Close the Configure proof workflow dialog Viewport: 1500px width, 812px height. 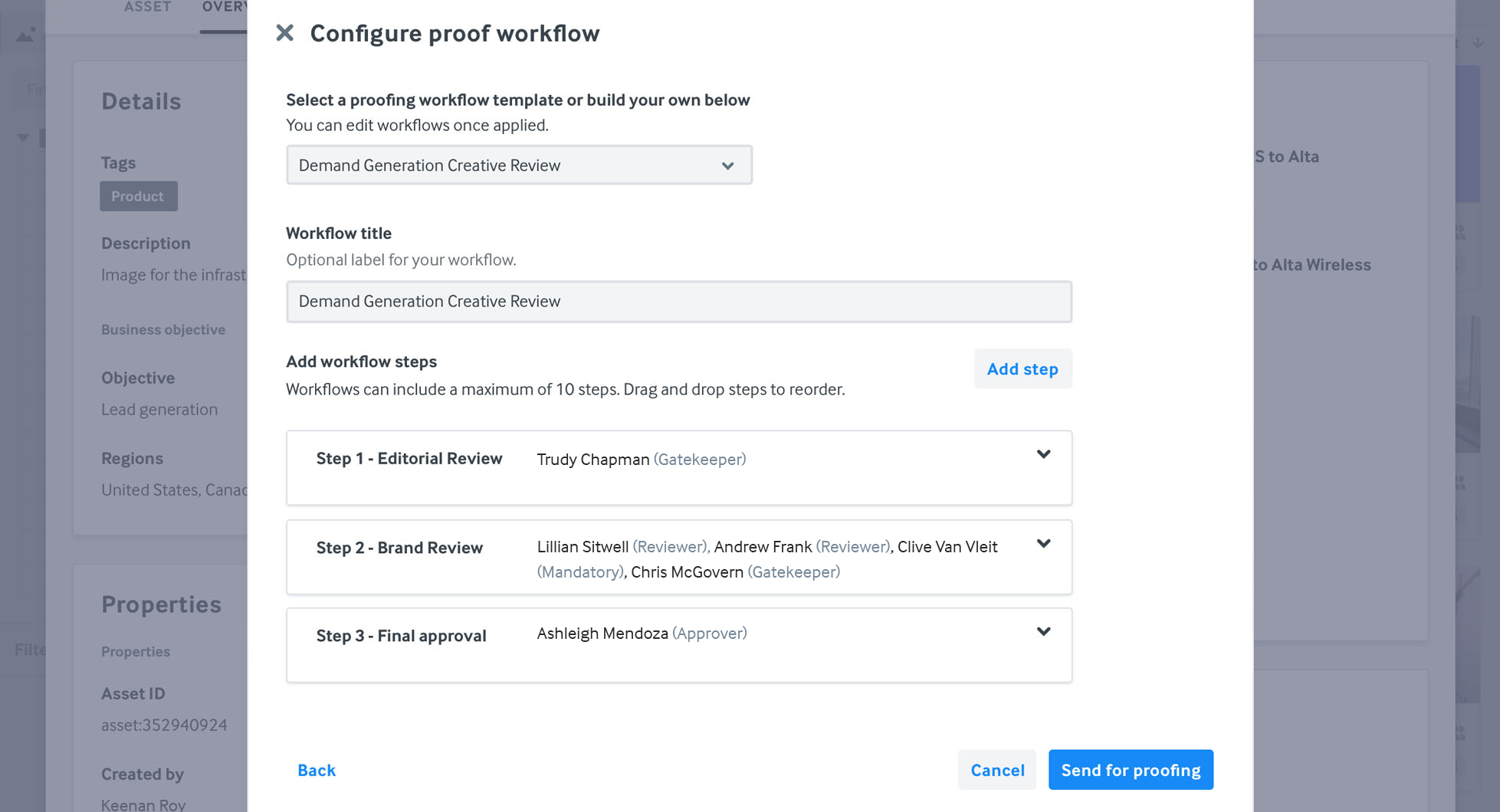(284, 33)
